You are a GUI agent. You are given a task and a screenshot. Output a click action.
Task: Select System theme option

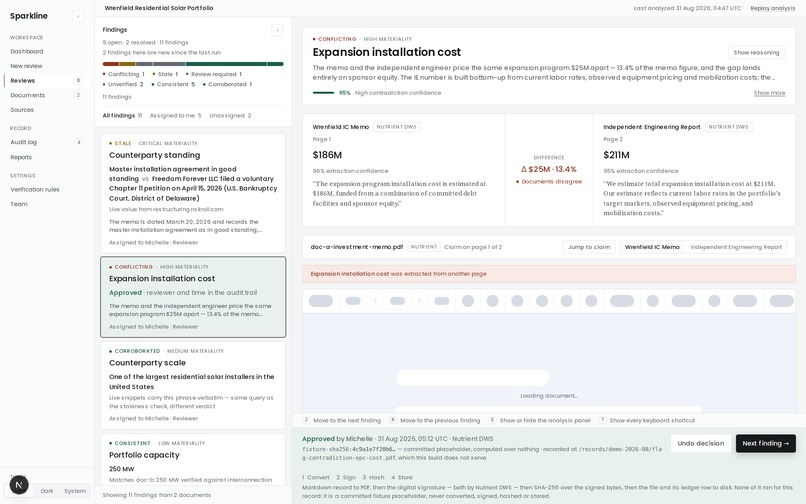75,491
